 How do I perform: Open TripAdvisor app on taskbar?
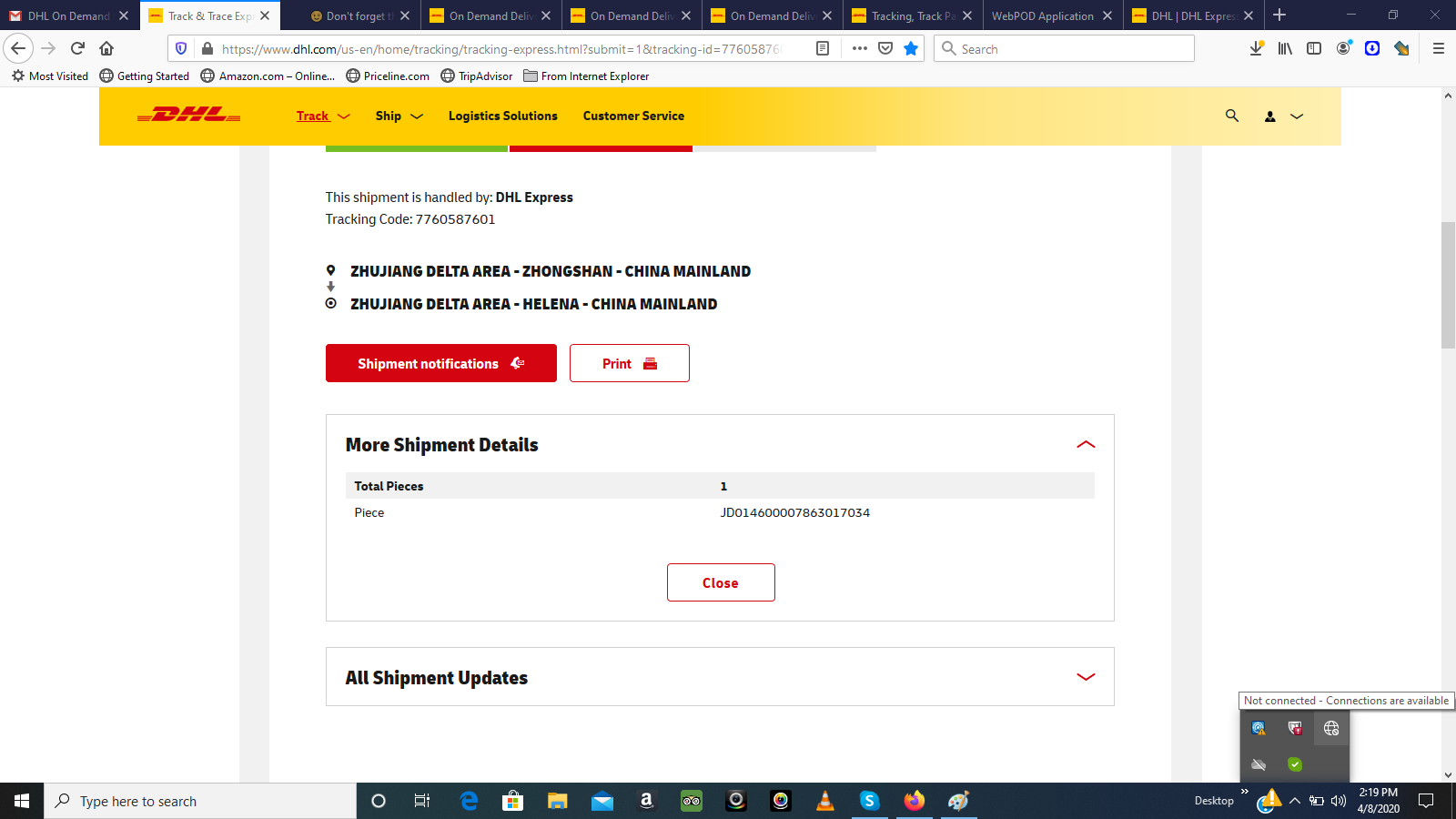tap(692, 801)
